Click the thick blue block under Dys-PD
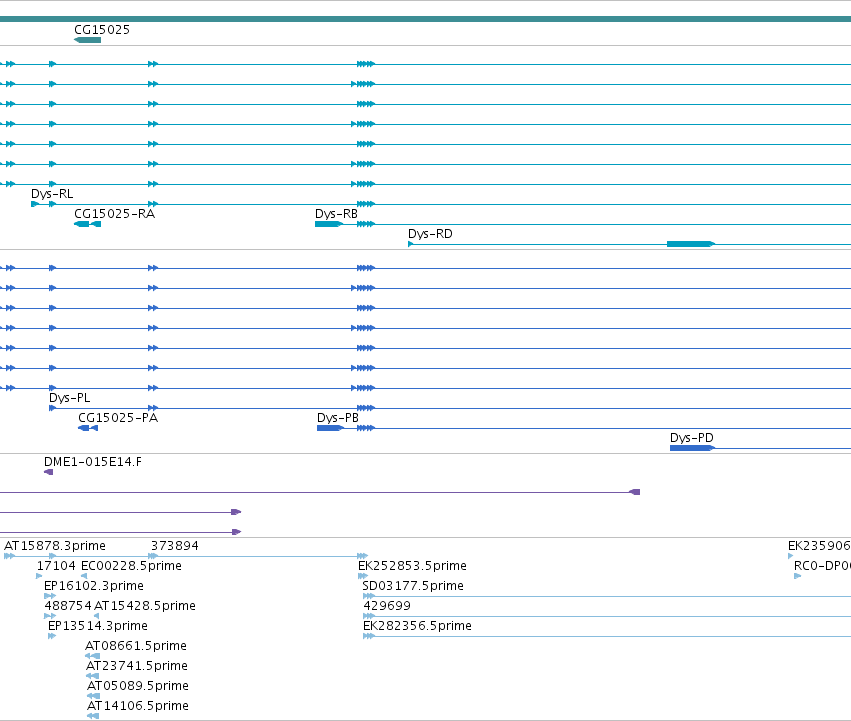851x721 pixels. click(x=693, y=448)
